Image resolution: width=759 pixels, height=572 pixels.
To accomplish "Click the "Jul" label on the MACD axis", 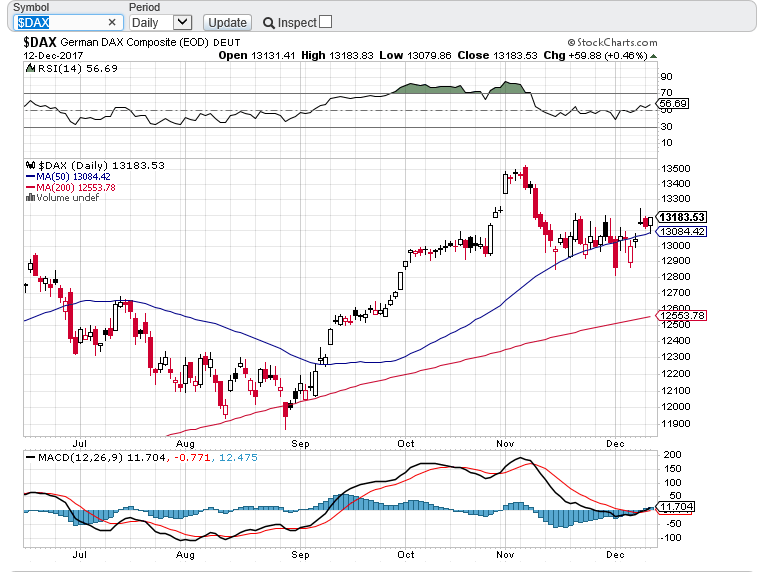I will (79, 555).
